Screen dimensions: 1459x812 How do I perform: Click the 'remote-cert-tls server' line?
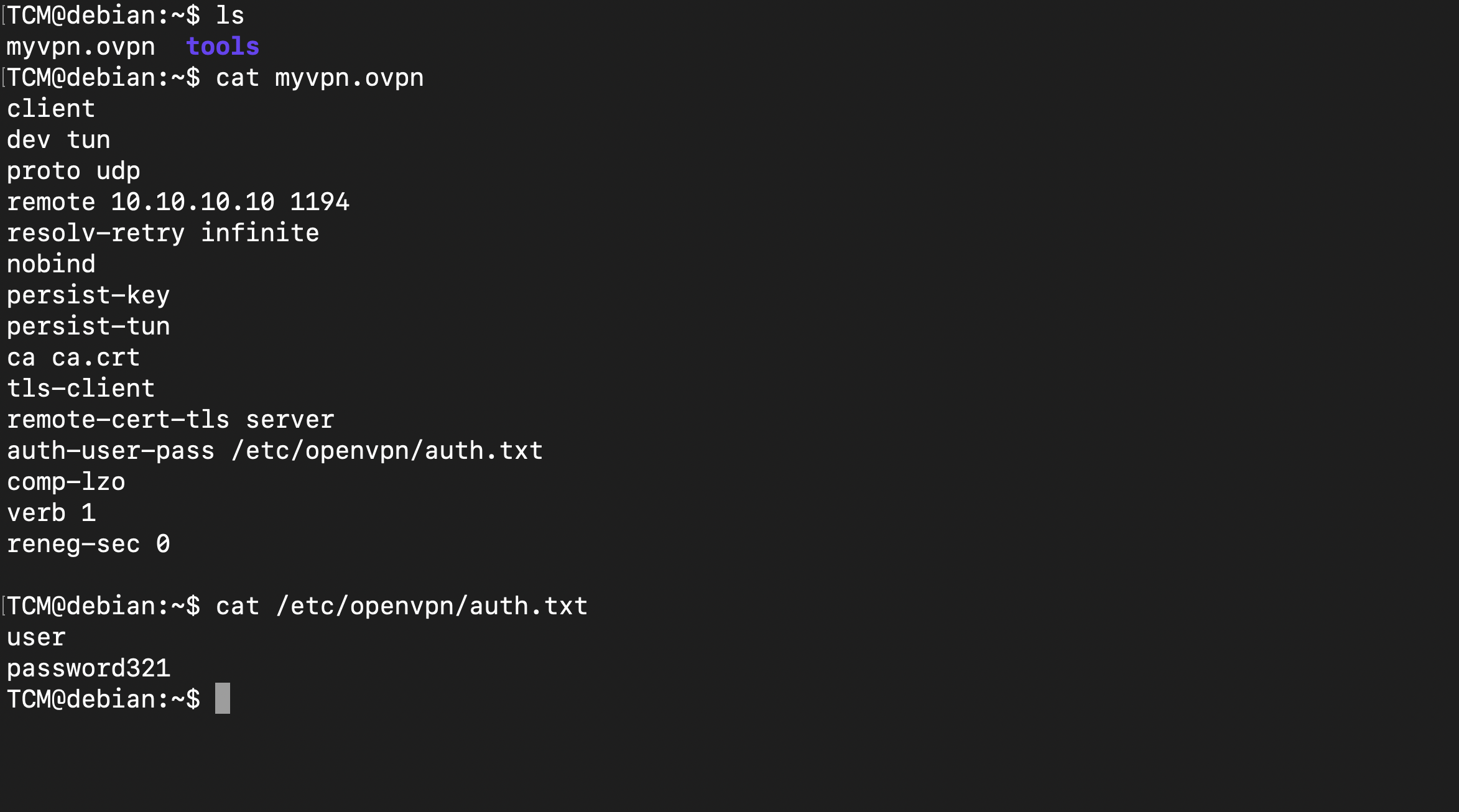point(170,420)
